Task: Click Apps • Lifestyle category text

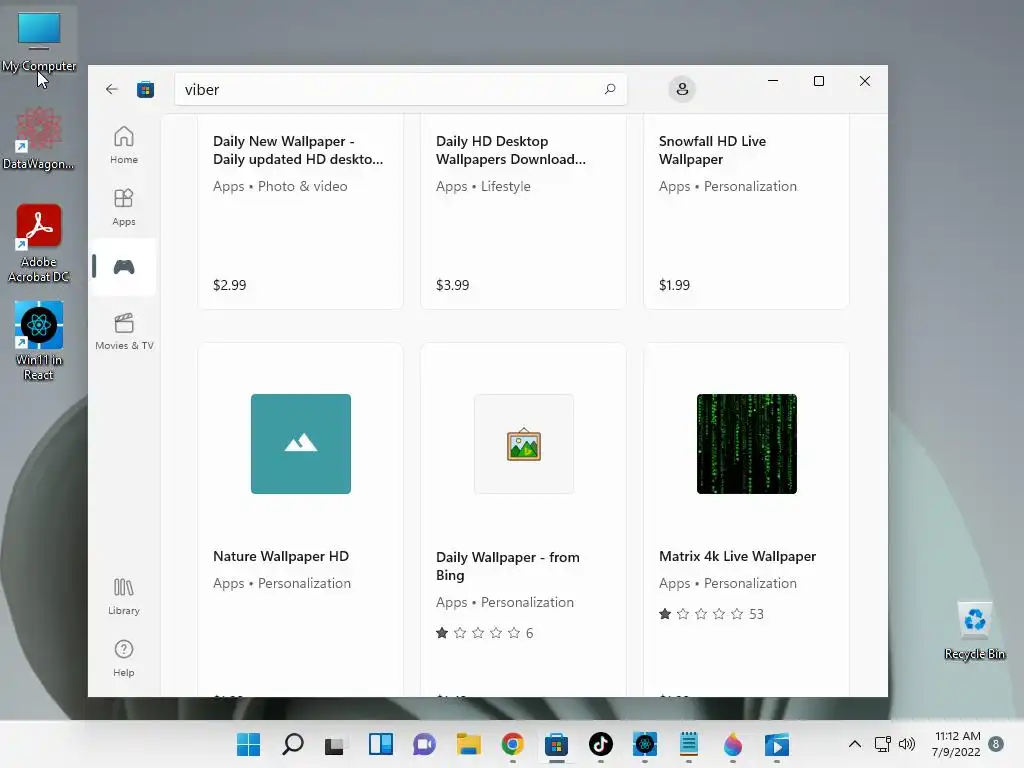Action: (483, 186)
